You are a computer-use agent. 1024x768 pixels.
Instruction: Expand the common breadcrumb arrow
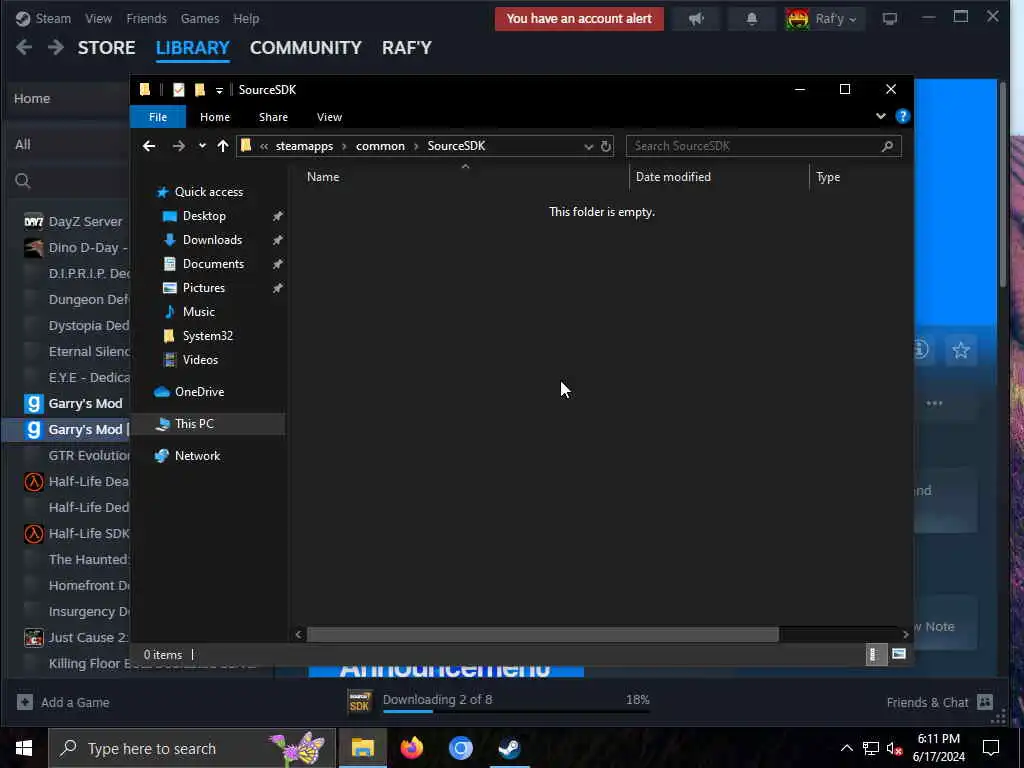pyautogui.click(x=416, y=146)
